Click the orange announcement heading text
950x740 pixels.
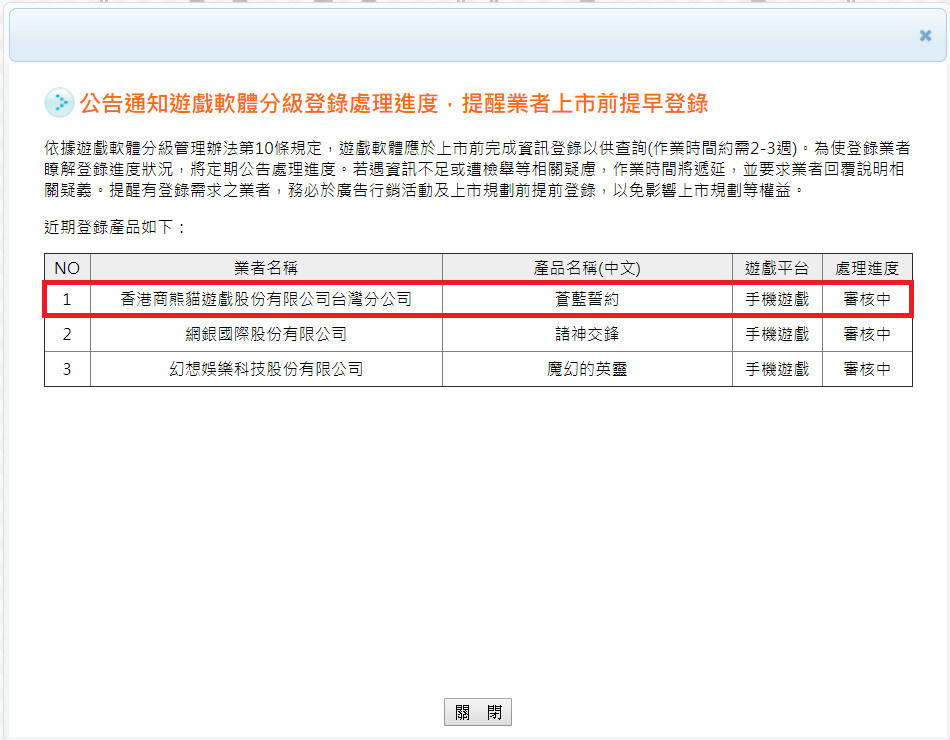tap(393, 103)
